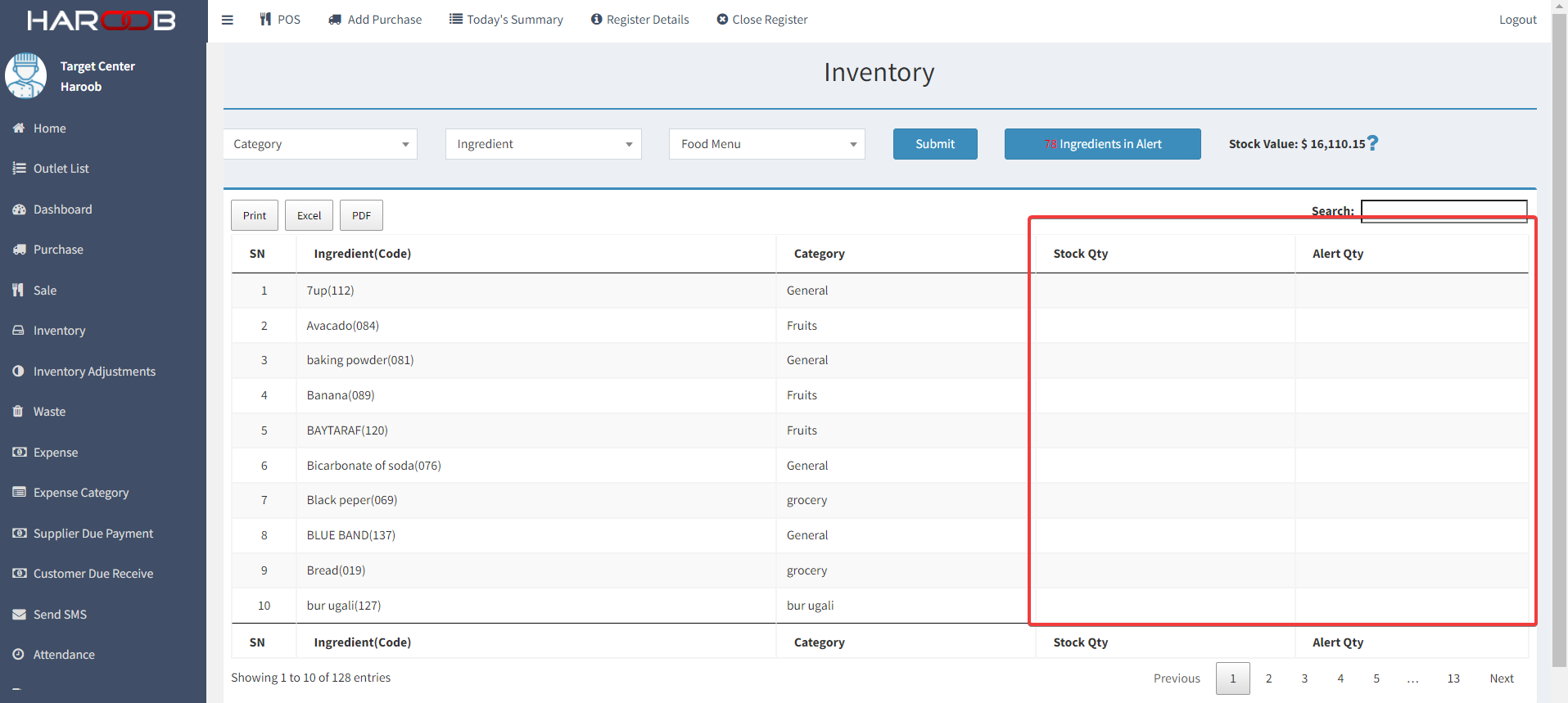This screenshot has width=1568, height=703.
Task: Export table with PDF button
Action: click(x=361, y=215)
